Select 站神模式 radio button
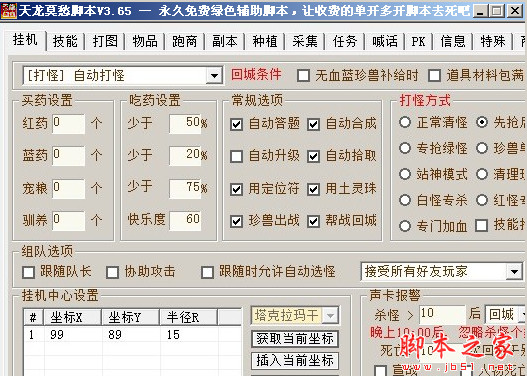 (x=405, y=174)
